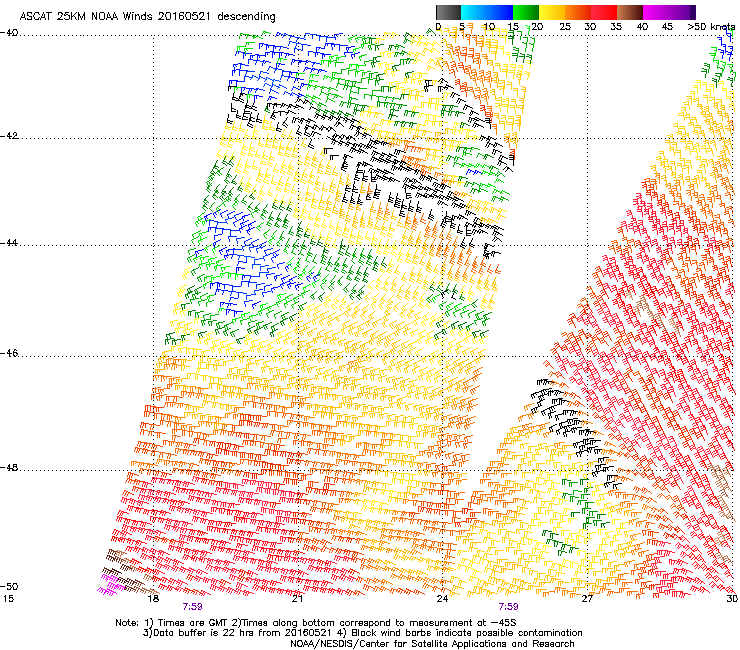Screen dimensions: 740x650
Task: Click the '-42' latitude axis label
Action: (x=9, y=135)
